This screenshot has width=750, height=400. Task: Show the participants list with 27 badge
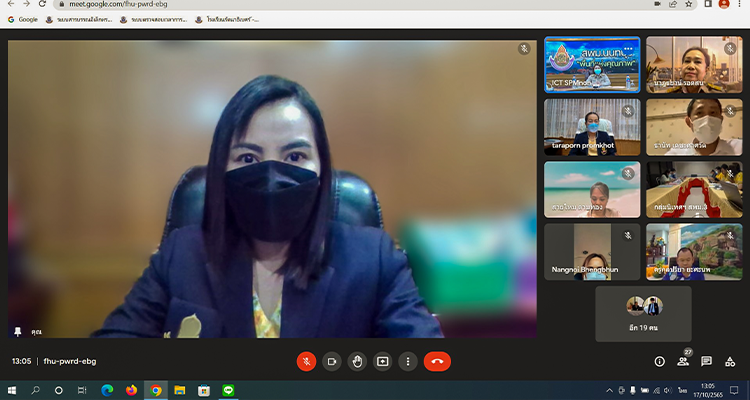pos(684,361)
